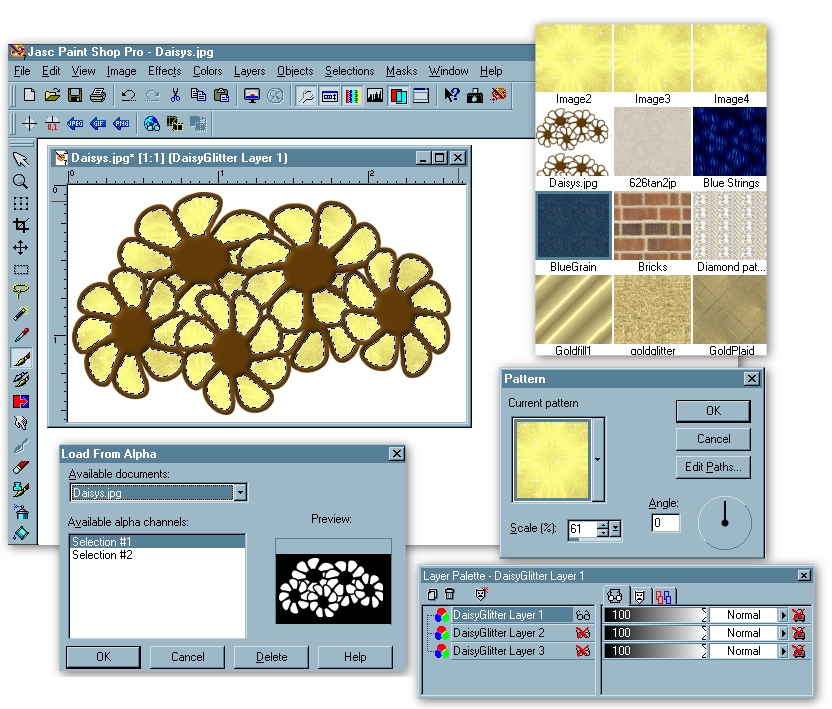The width and height of the screenshot is (832, 709).
Task: Select the Mover tool with four arrows
Action: [21, 248]
